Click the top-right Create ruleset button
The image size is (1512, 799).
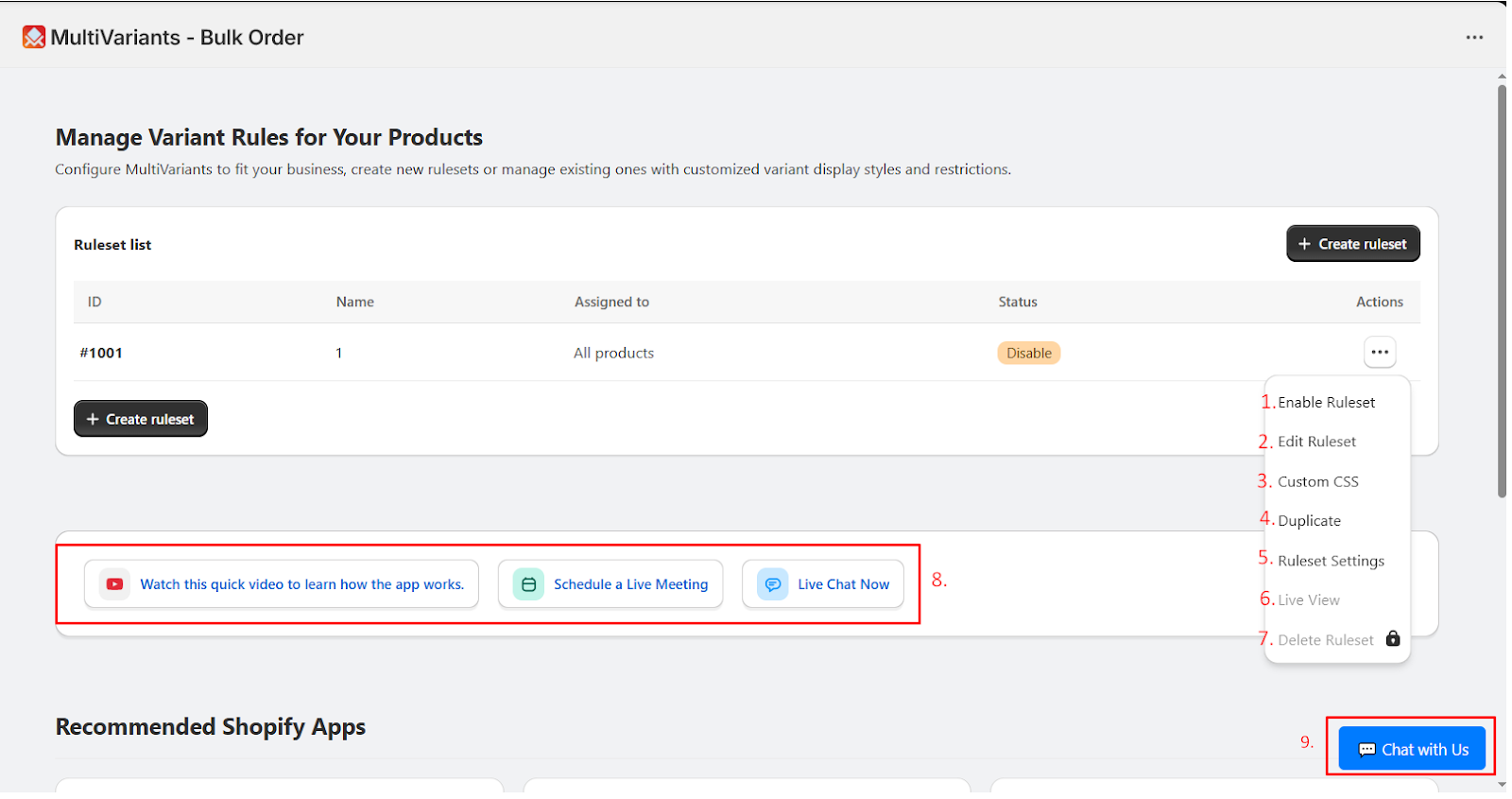(1352, 243)
